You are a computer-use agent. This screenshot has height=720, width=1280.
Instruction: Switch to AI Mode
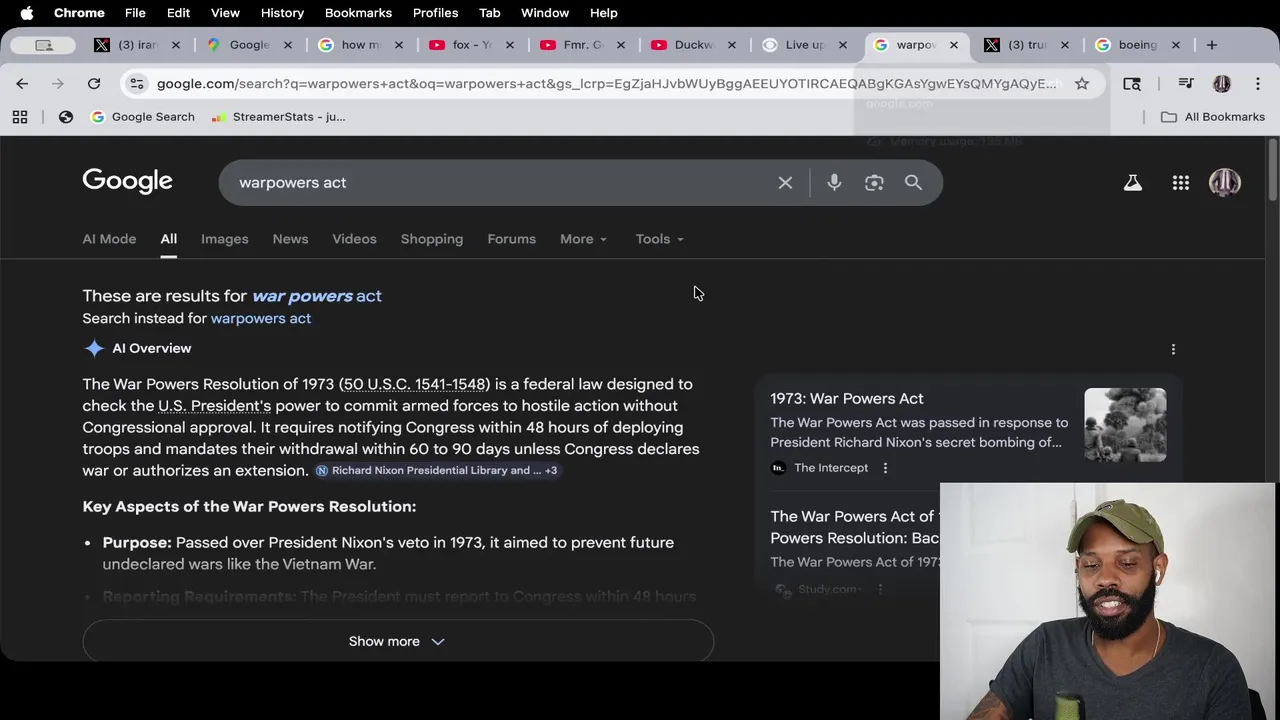(x=109, y=239)
